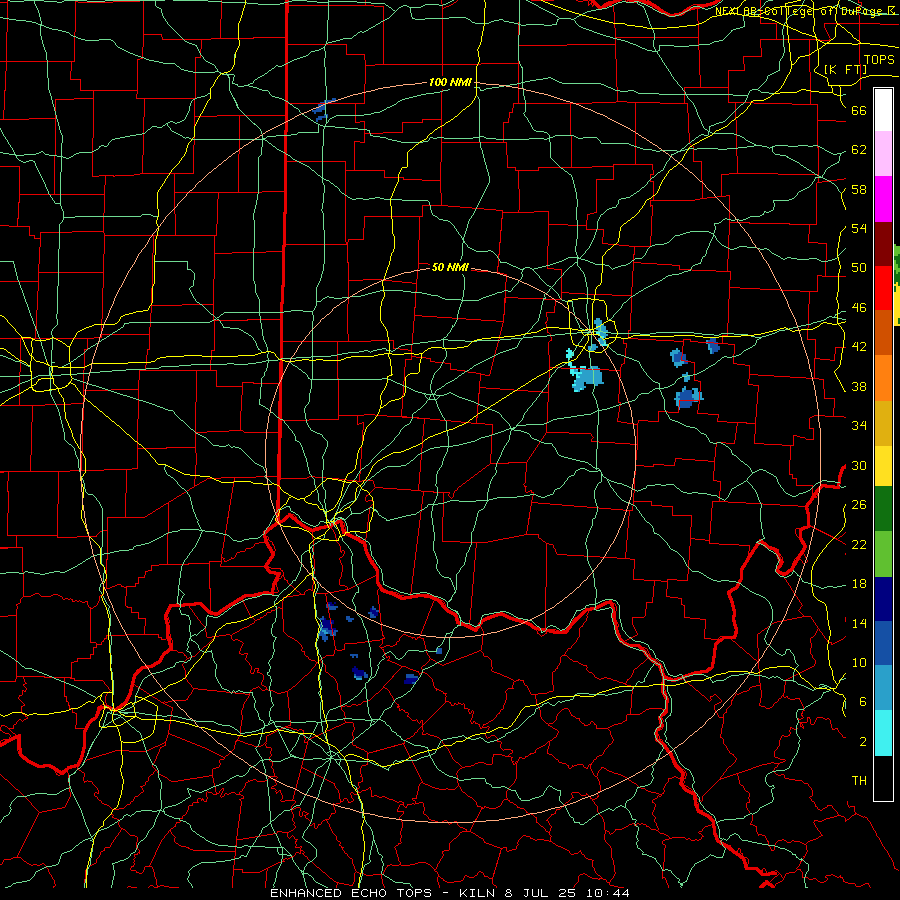Select the magenta legend color block

(x=883, y=199)
